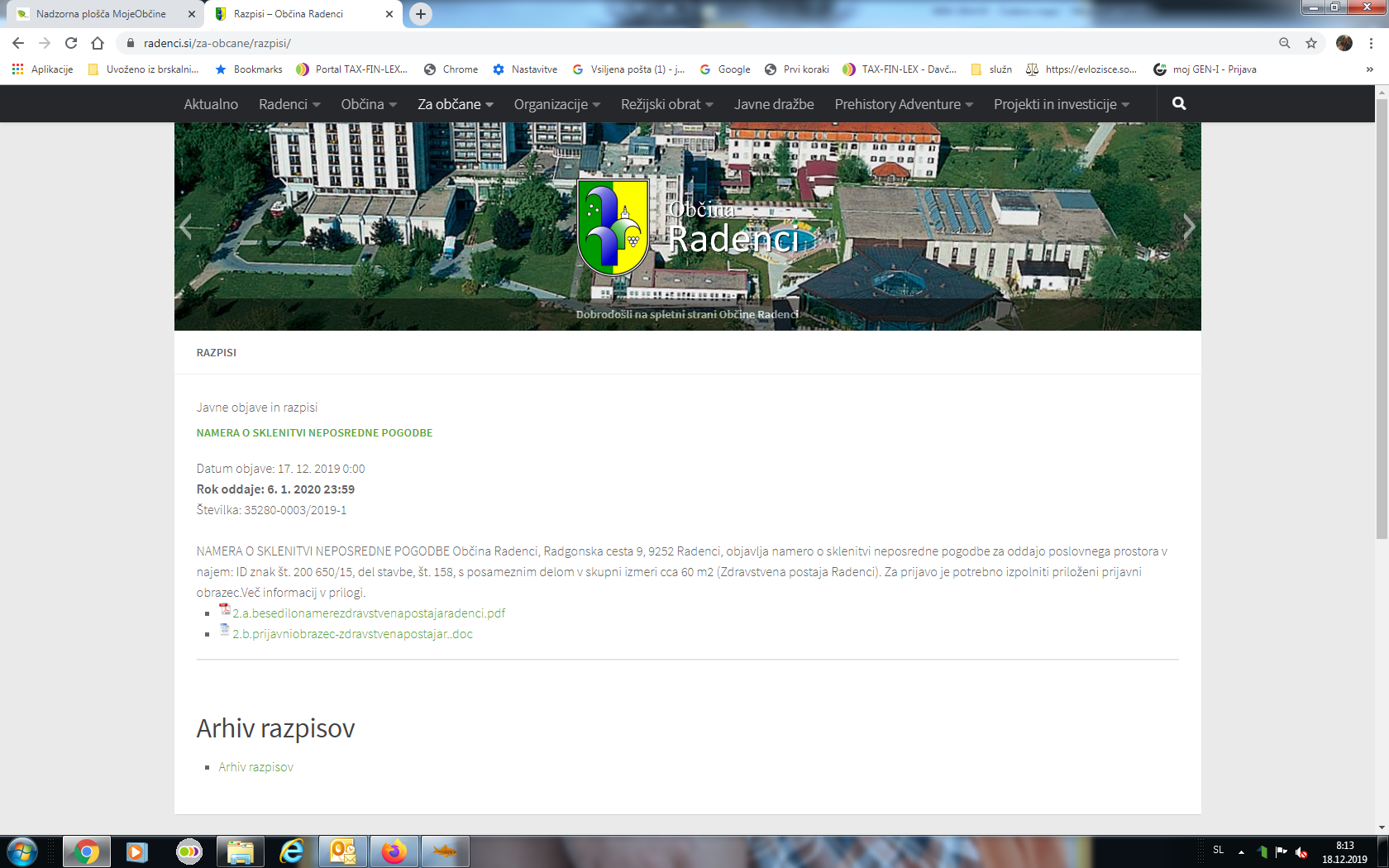Open the Aktualno menu item
1389x868 pixels.
pyautogui.click(x=211, y=104)
